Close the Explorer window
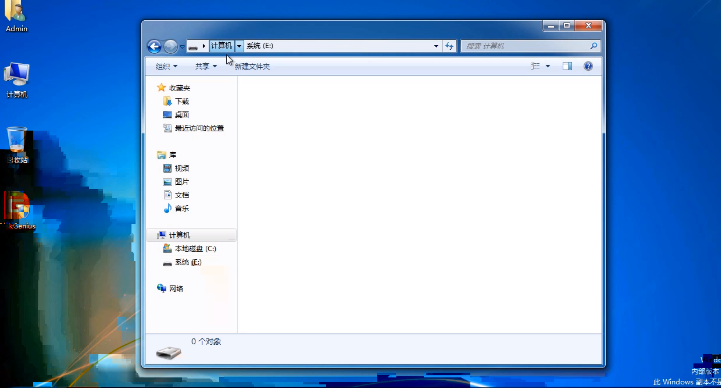Viewport: 721px width, 388px height. [x=589, y=26]
